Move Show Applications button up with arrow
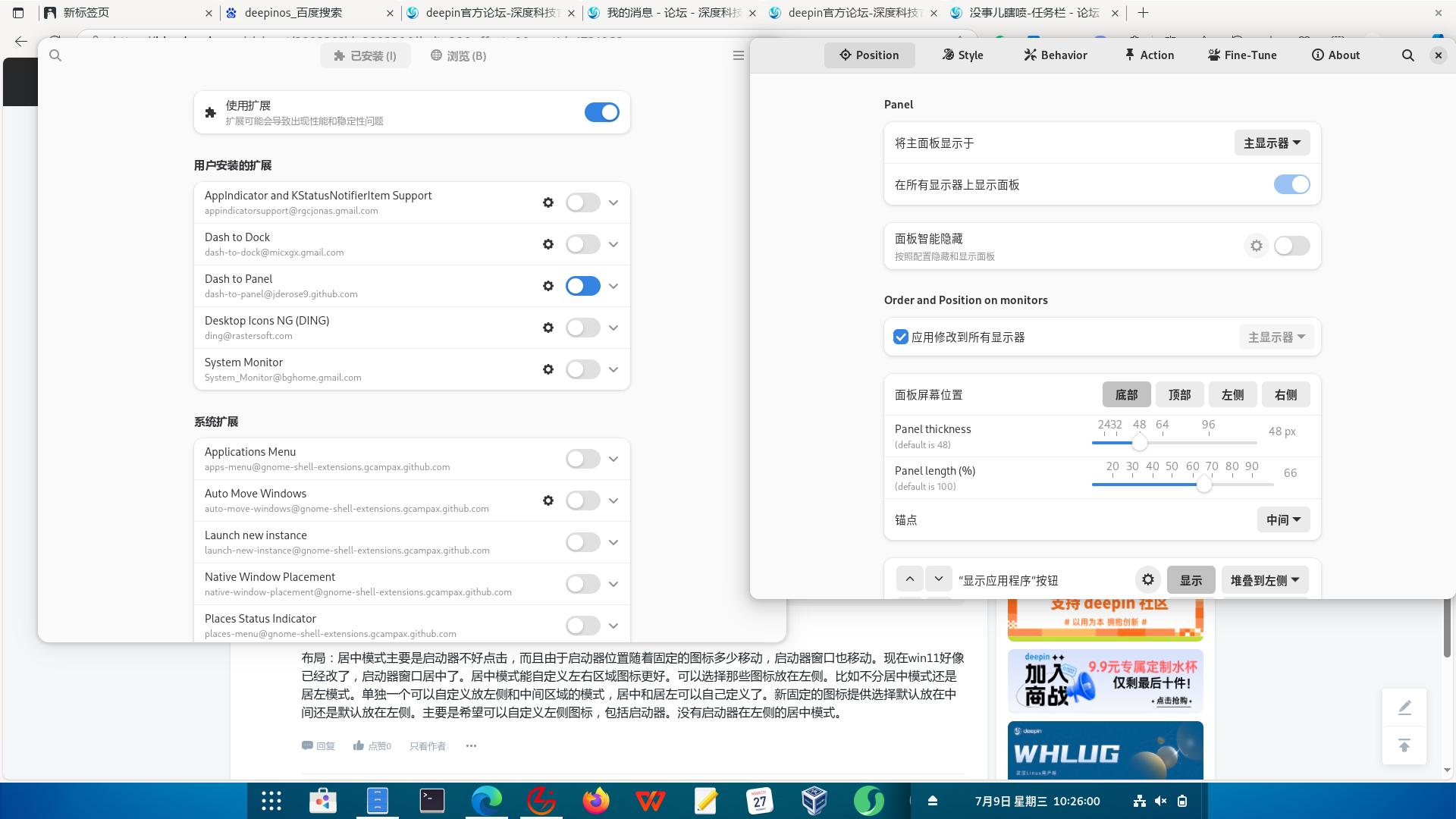This screenshot has height=819, width=1456. click(x=910, y=579)
